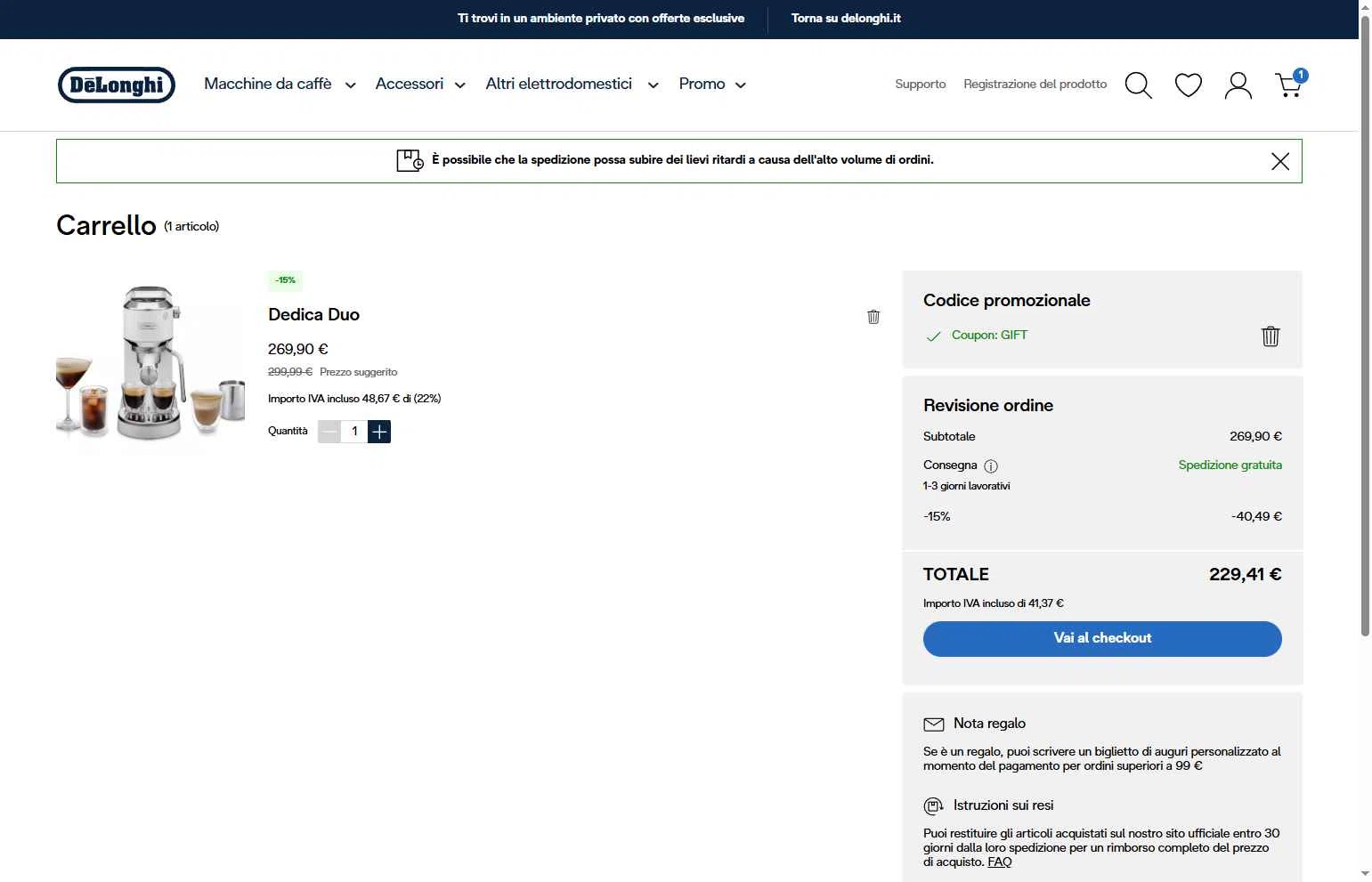Image resolution: width=1372 pixels, height=882 pixels.
Task: Open the shopping cart icon
Action: 1290,84
